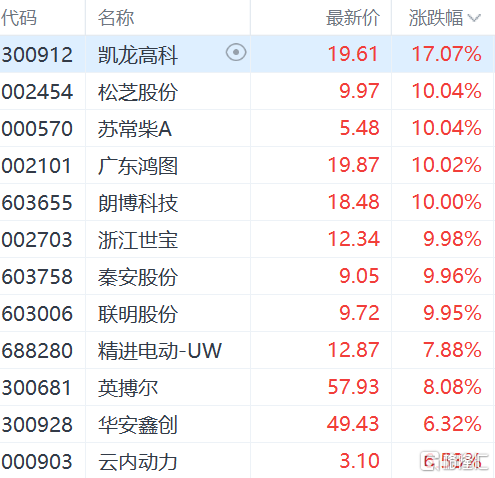
Task: Click price 9.72 for 联明股份
Action: pos(359,313)
